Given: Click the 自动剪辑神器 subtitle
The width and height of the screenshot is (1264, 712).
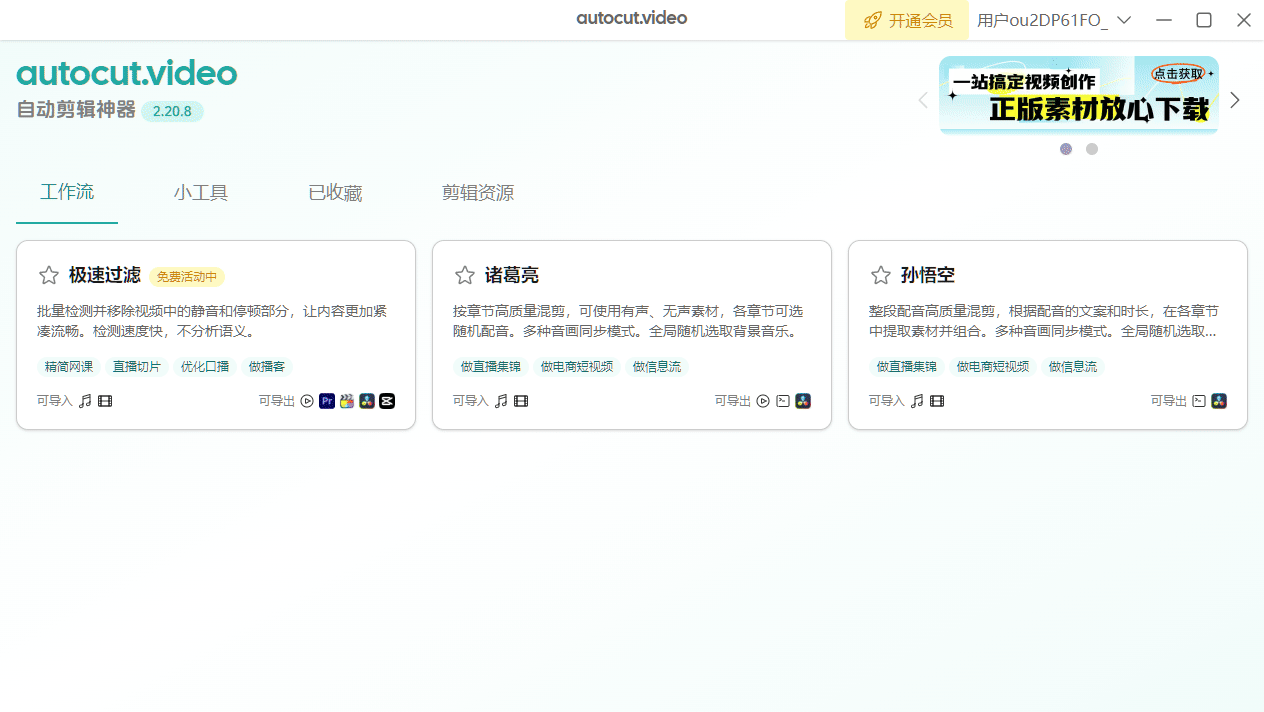Looking at the screenshot, I should coord(76,110).
